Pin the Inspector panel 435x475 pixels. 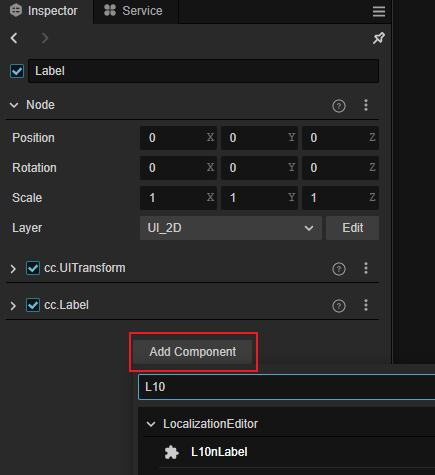379,38
